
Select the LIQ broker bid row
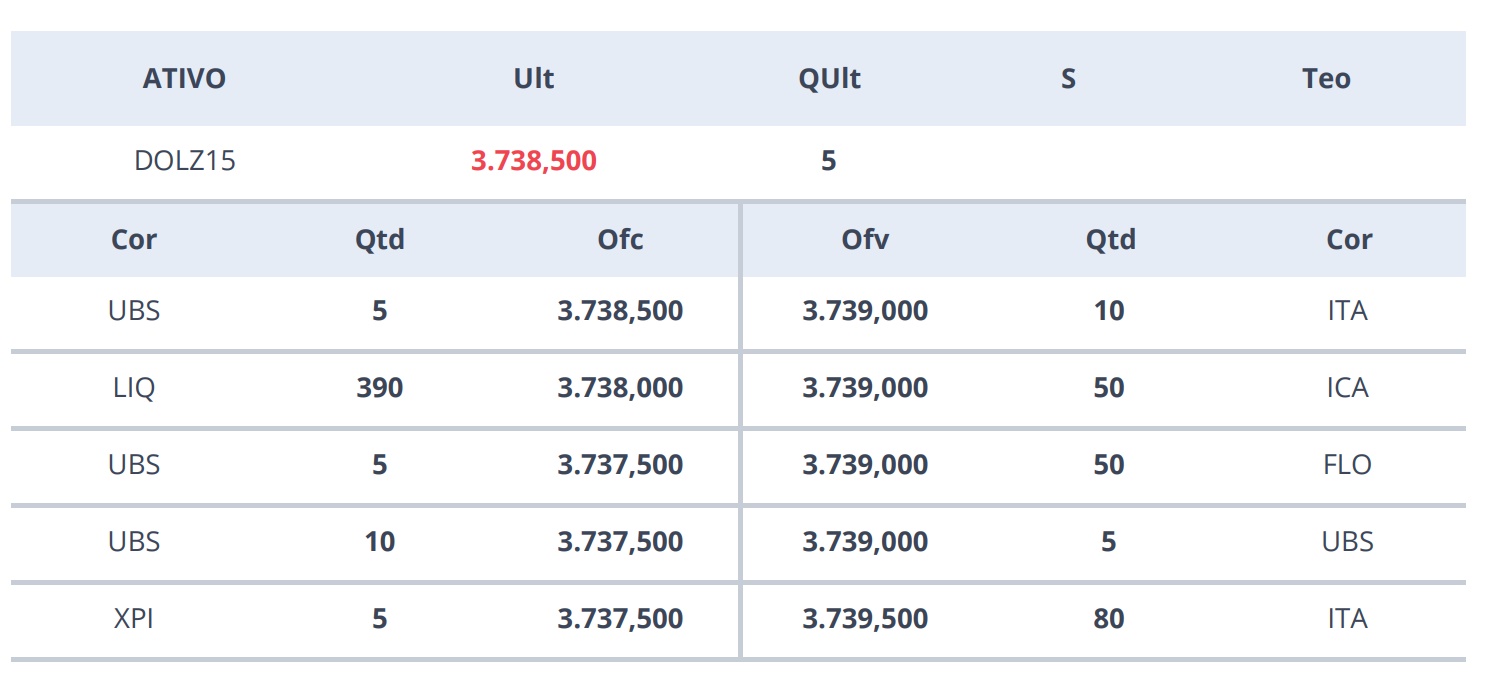tap(375, 388)
